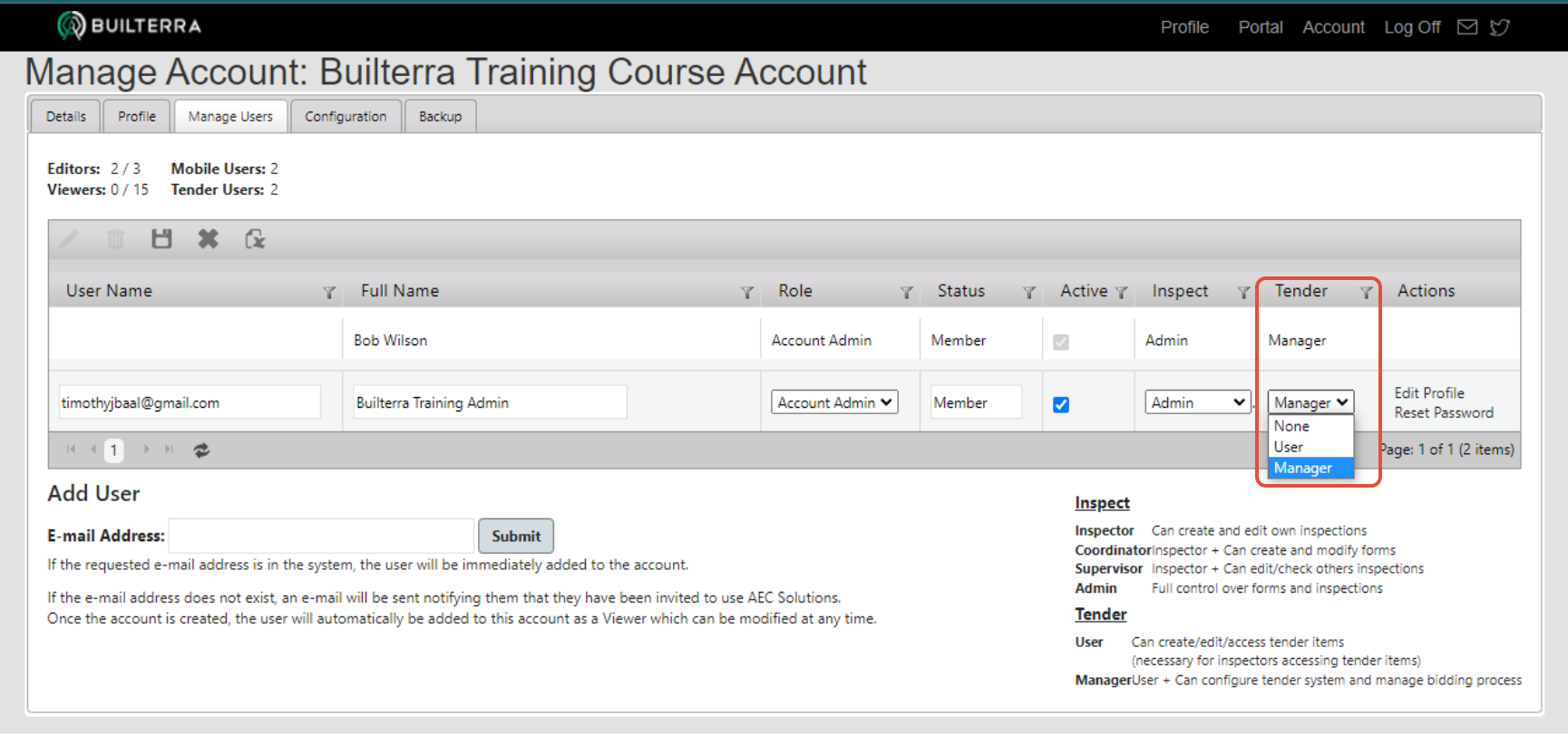Open the Tender column filter icon
Screen dimensions: 1568x735
pyautogui.click(x=1366, y=292)
